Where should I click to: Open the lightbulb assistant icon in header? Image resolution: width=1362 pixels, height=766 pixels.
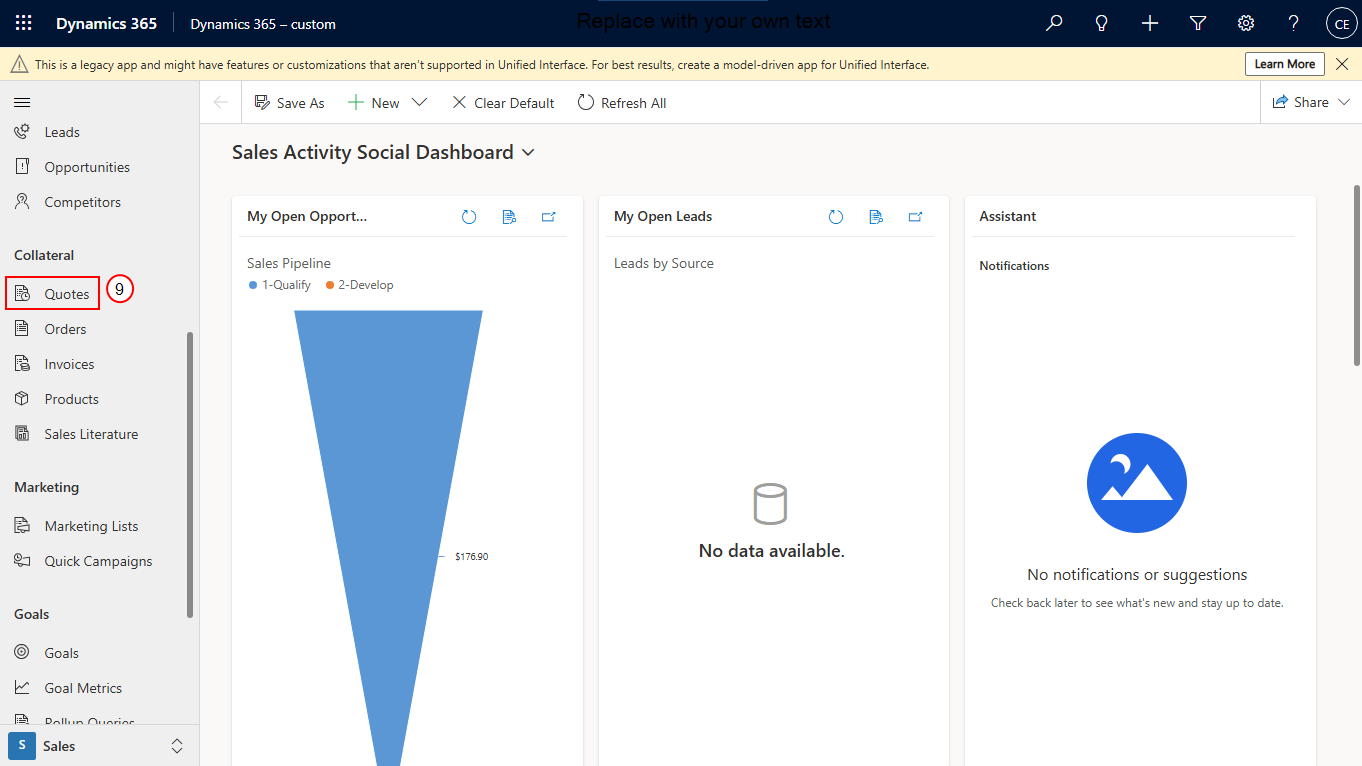[1102, 23]
